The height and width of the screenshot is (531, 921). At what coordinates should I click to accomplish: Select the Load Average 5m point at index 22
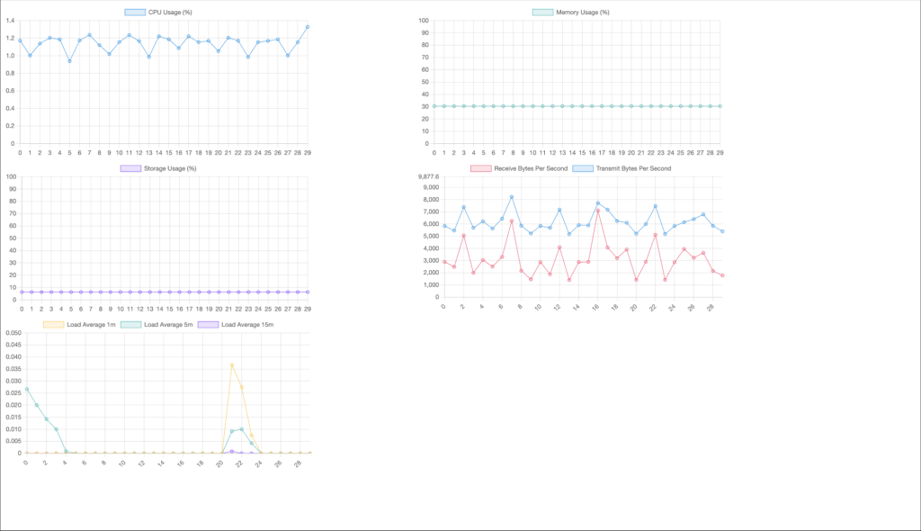[241, 429]
